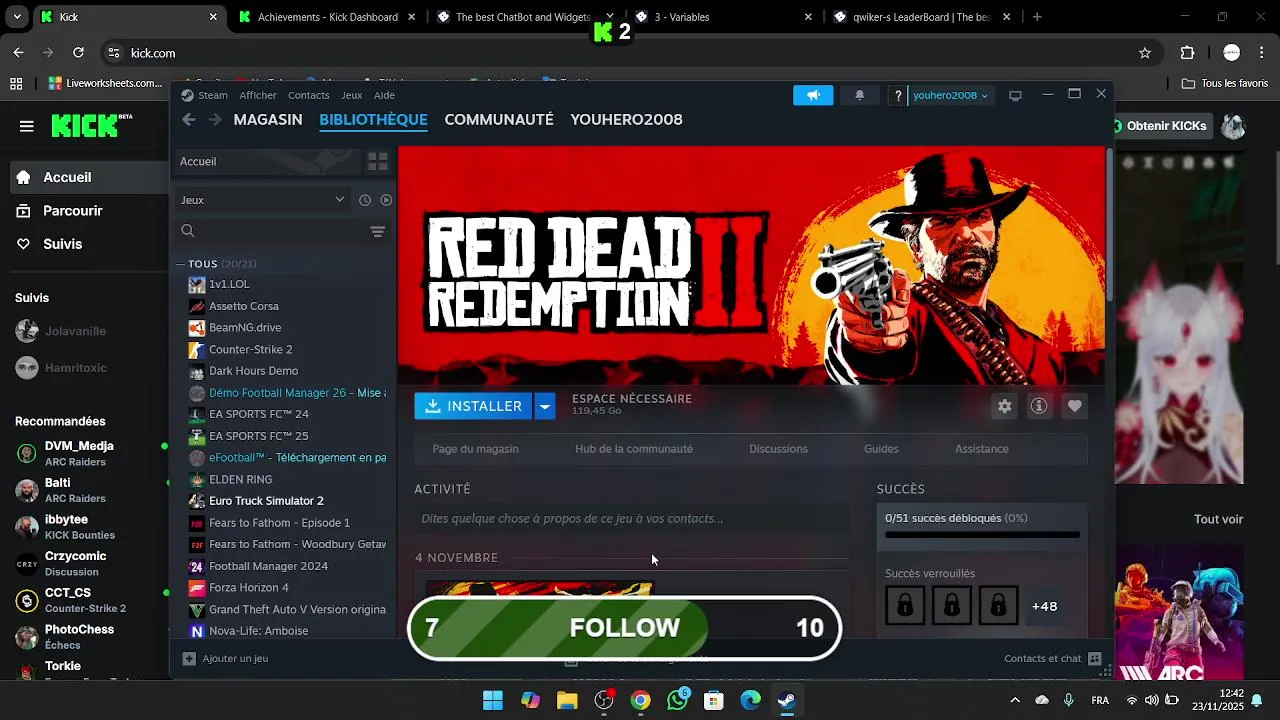Open Chrome apps grid in bookmarks bar
1280x720 pixels.
pyautogui.click(x=16, y=84)
